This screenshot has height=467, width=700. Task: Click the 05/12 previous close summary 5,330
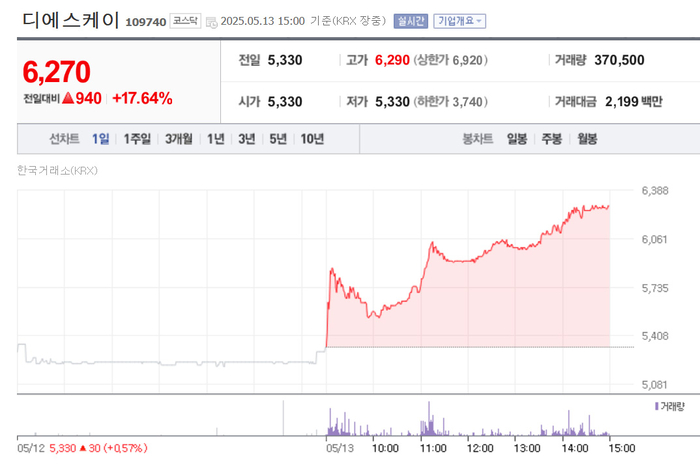(62, 448)
